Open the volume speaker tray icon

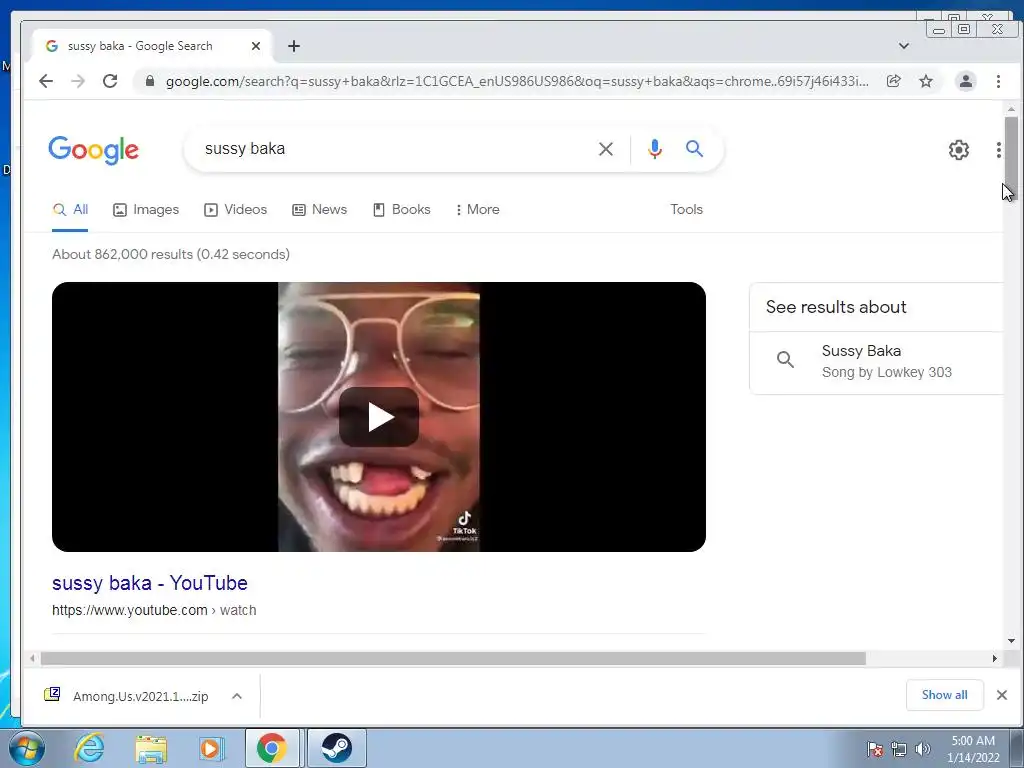pyautogui.click(x=923, y=748)
